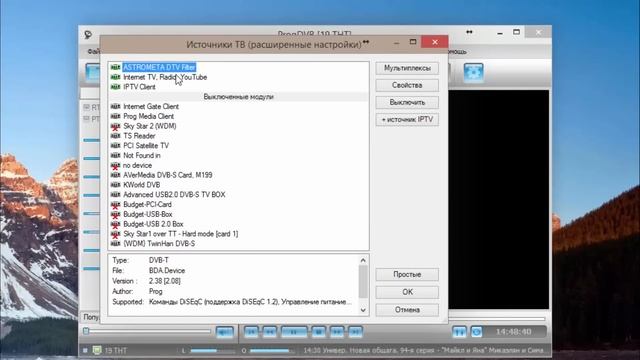Click details panel scrollbar thumb
640x360 pixels.
click(x=363, y=282)
